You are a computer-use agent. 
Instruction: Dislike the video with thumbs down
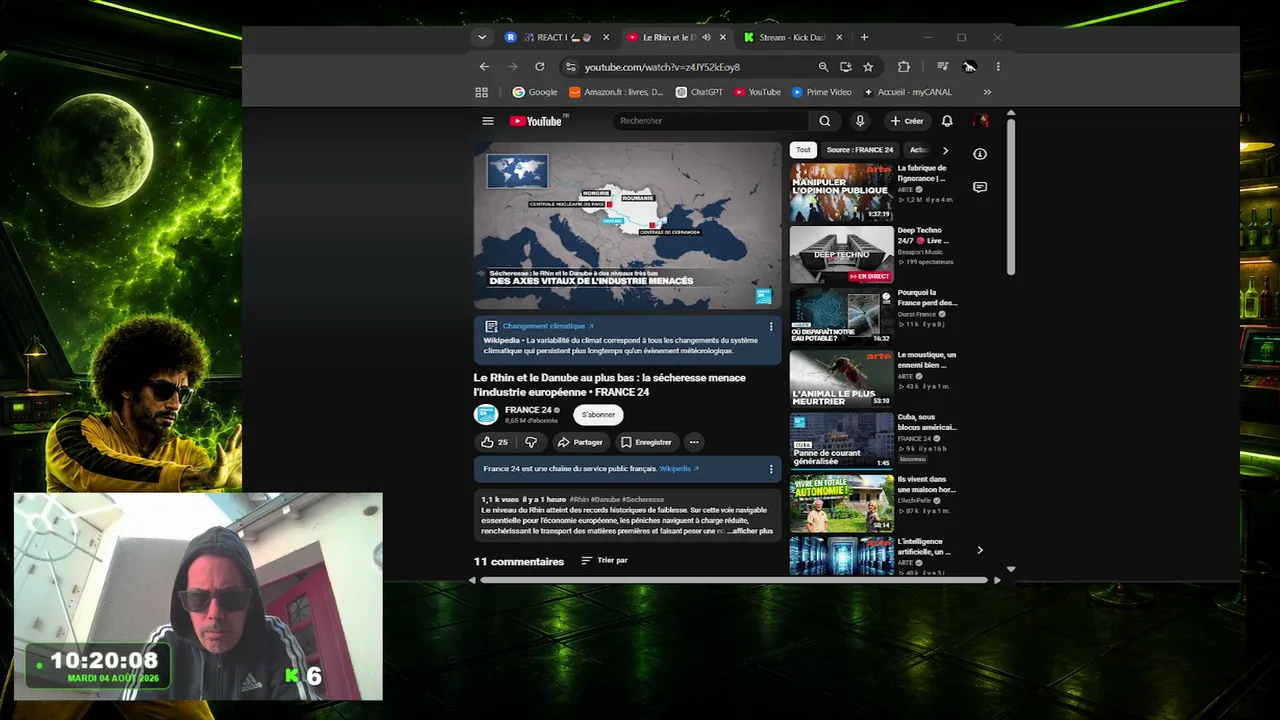pos(531,442)
